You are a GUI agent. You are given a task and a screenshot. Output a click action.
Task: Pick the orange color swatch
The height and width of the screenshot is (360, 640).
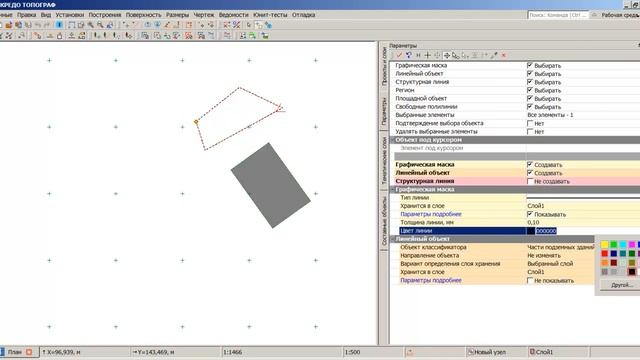pos(604,262)
